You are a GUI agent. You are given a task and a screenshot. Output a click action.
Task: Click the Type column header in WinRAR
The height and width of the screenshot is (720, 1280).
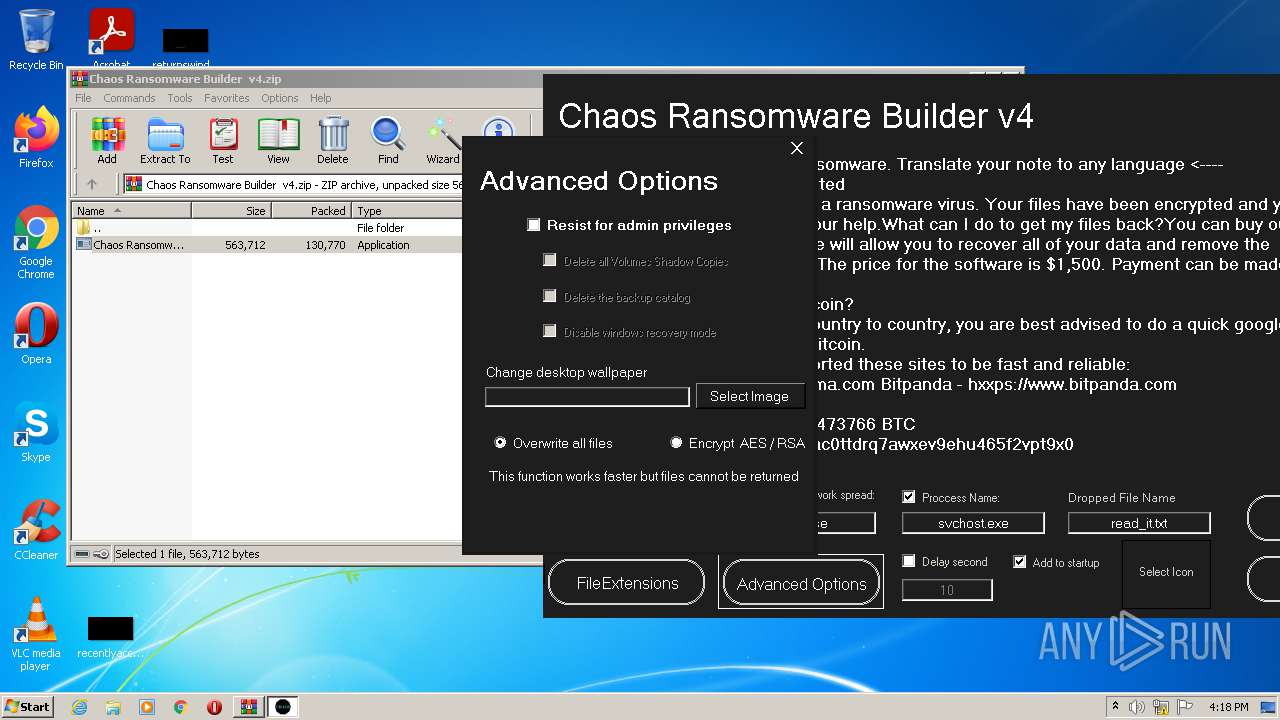[x=407, y=211]
